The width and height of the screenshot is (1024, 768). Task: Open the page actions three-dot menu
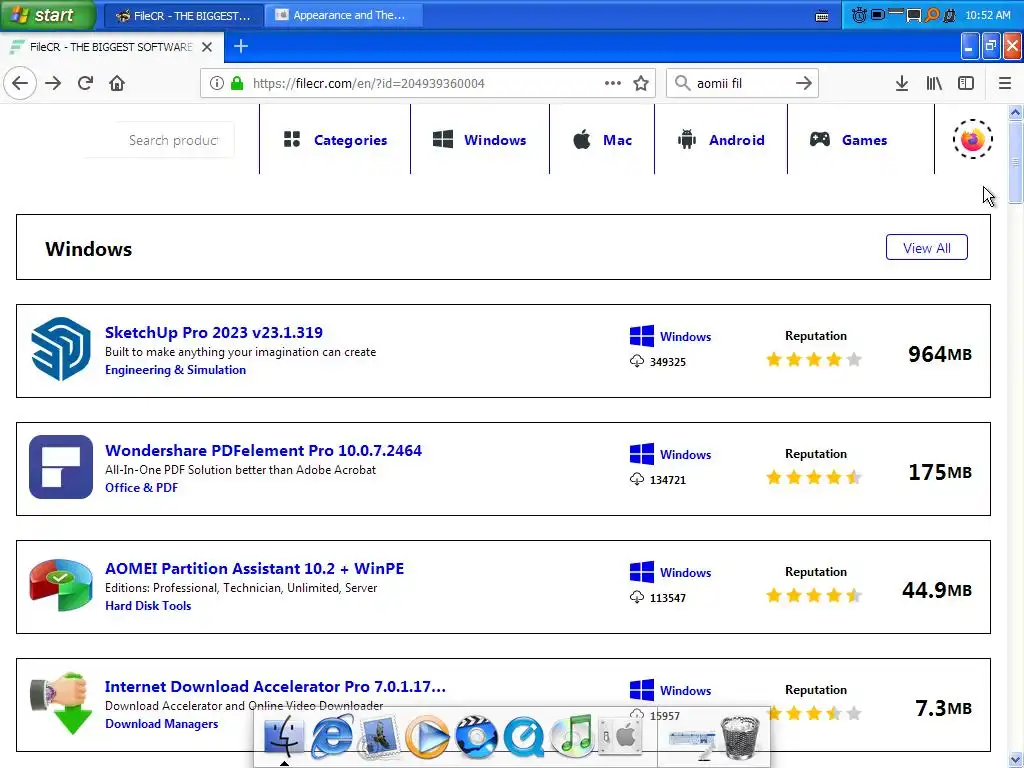pos(613,83)
